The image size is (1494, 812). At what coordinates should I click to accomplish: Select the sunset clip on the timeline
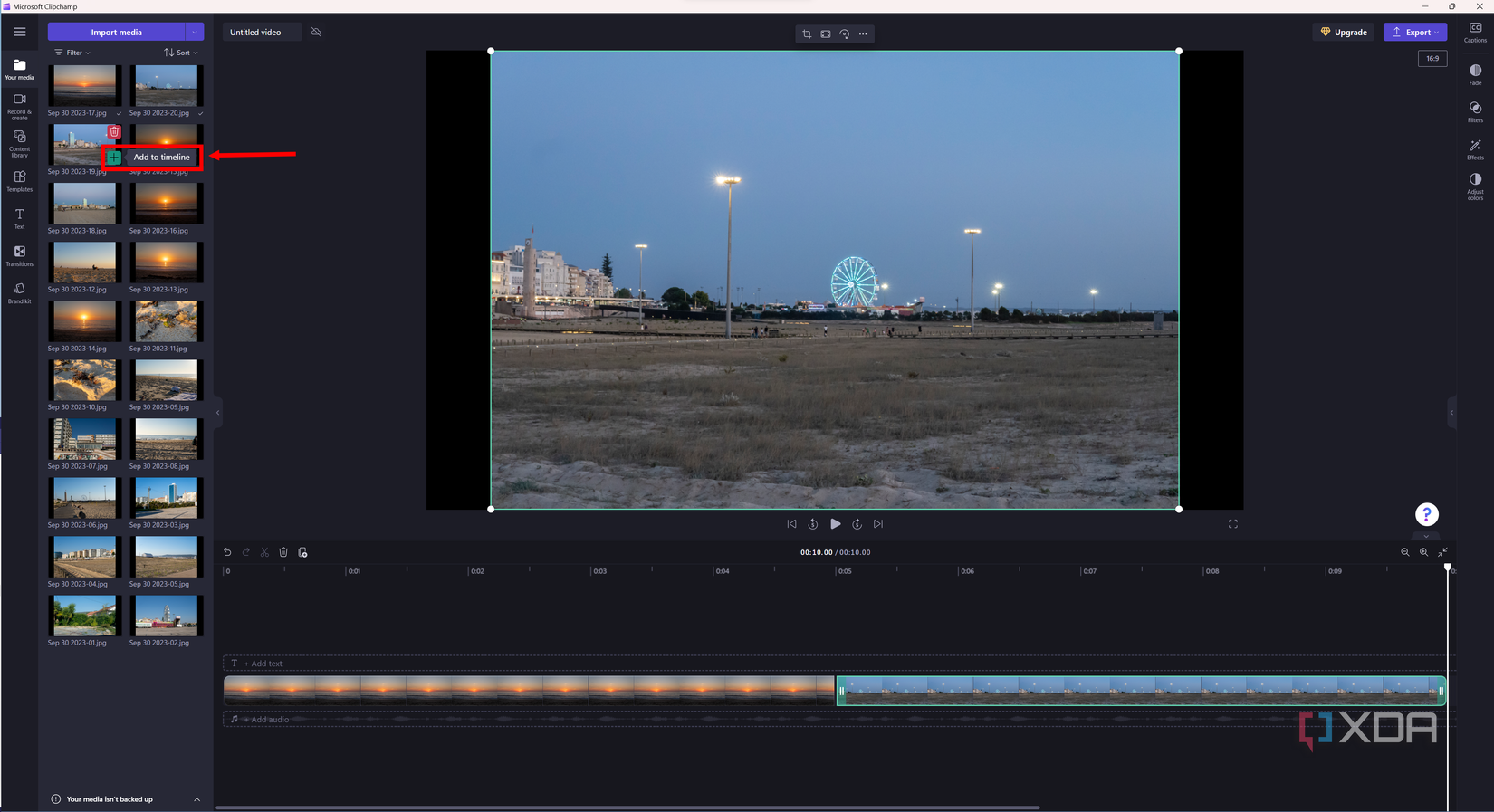tap(529, 691)
